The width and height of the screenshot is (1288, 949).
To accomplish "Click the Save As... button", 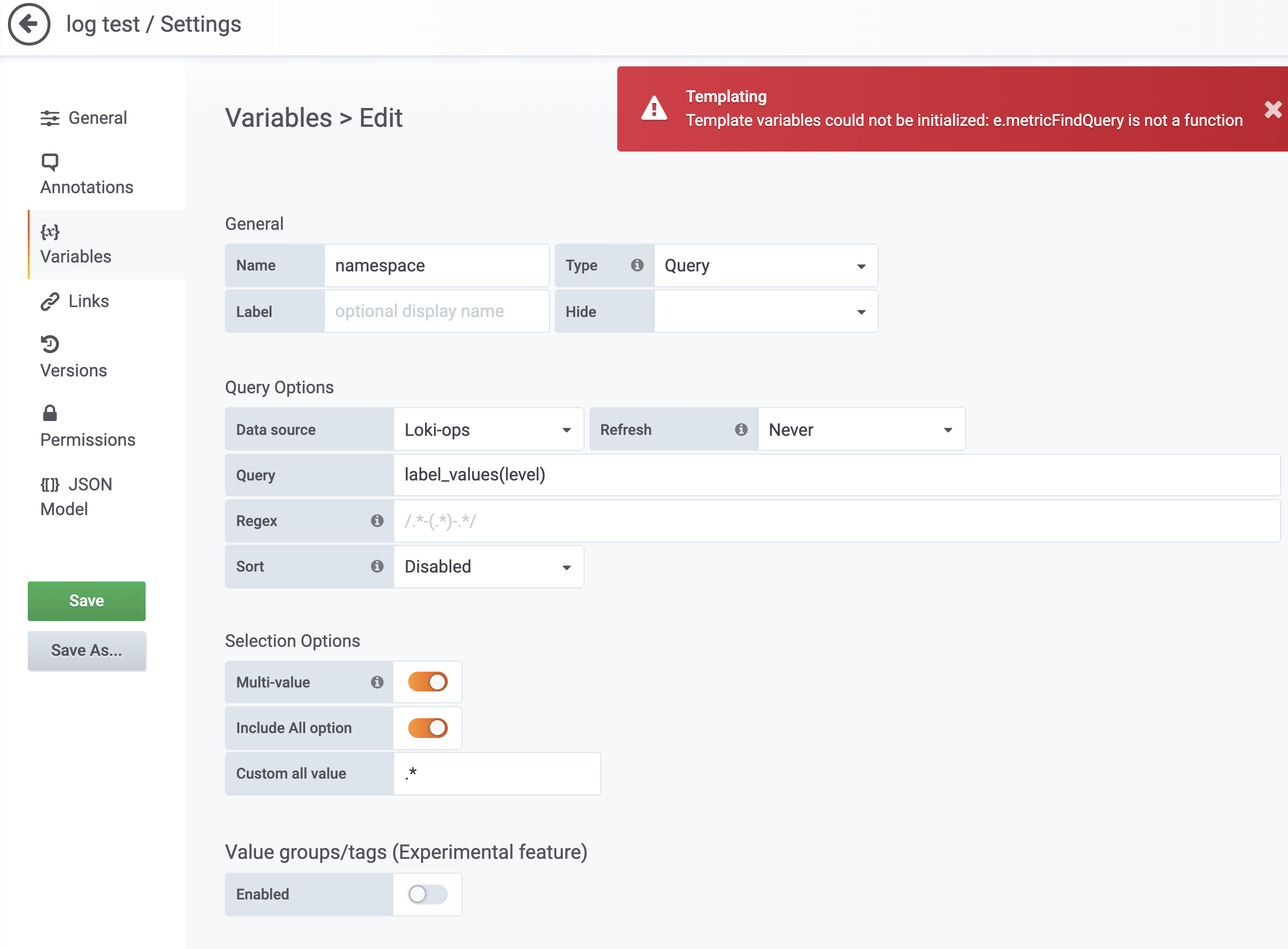I will pyautogui.click(x=87, y=650).
